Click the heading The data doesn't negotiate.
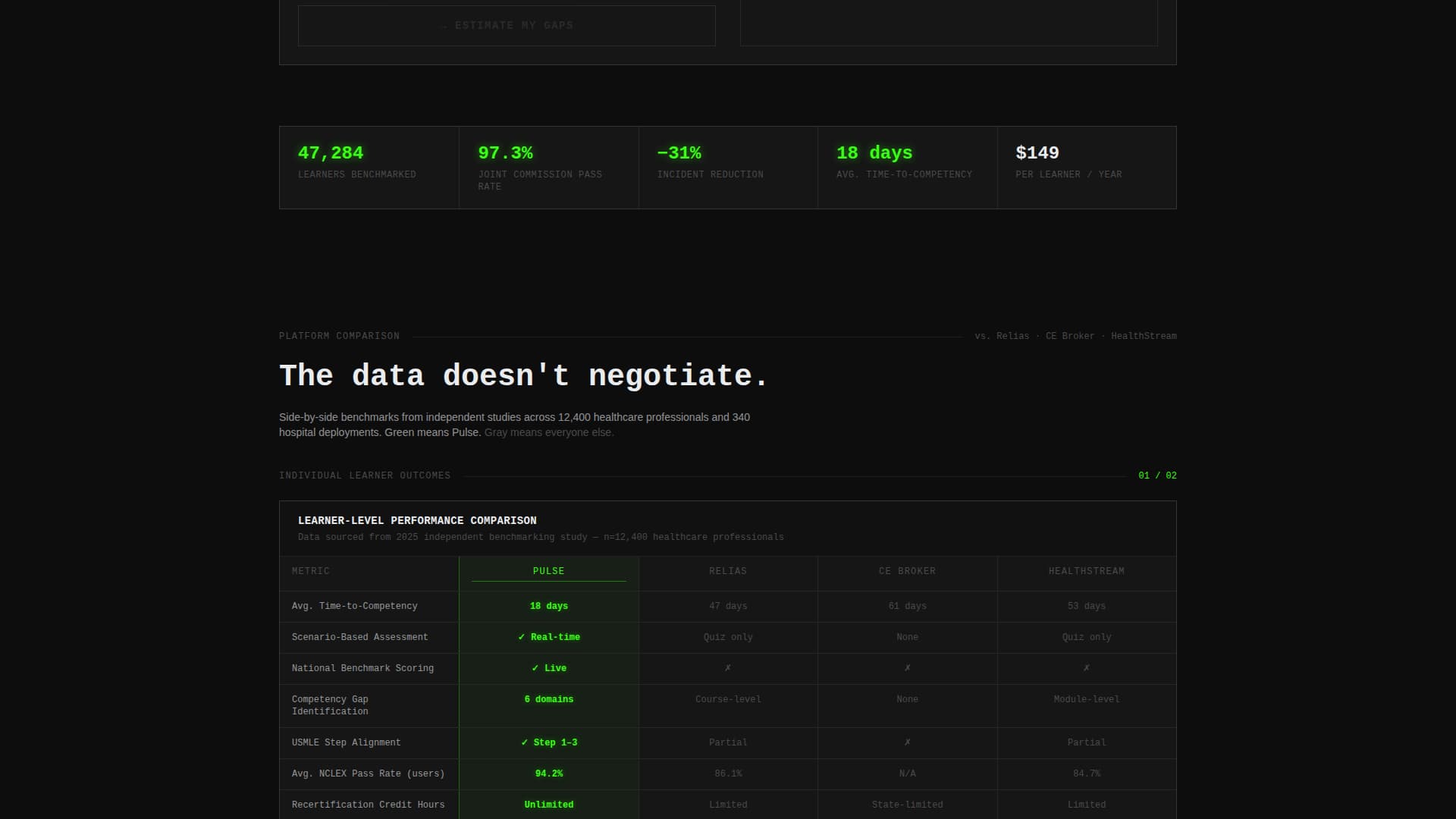This screenshot has width=1456, height=819. point(523,376)
